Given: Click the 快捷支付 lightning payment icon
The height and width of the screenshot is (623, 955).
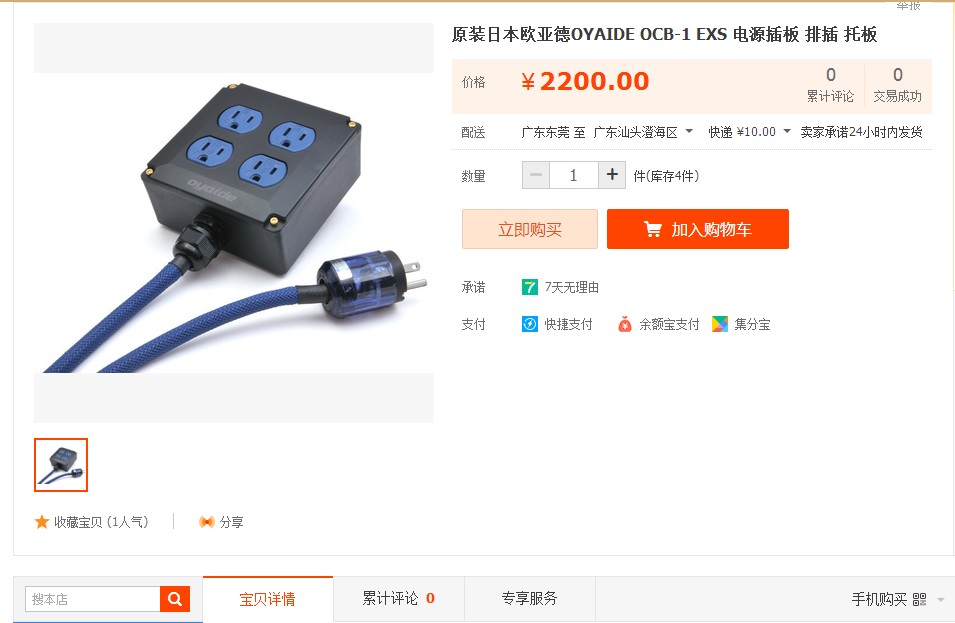Looking at the screenshot, I should (x=530, y=324).
